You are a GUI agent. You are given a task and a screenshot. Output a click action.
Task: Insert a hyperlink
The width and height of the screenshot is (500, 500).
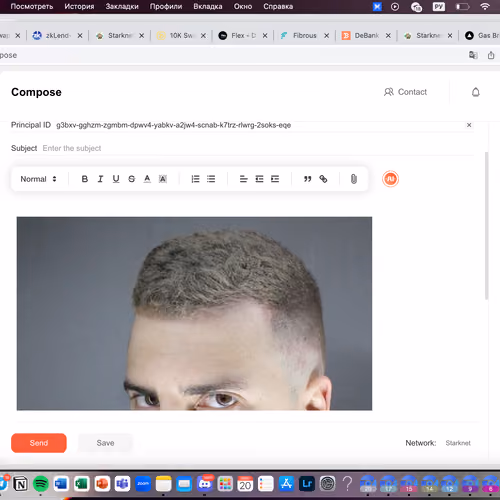pos(323,179)
